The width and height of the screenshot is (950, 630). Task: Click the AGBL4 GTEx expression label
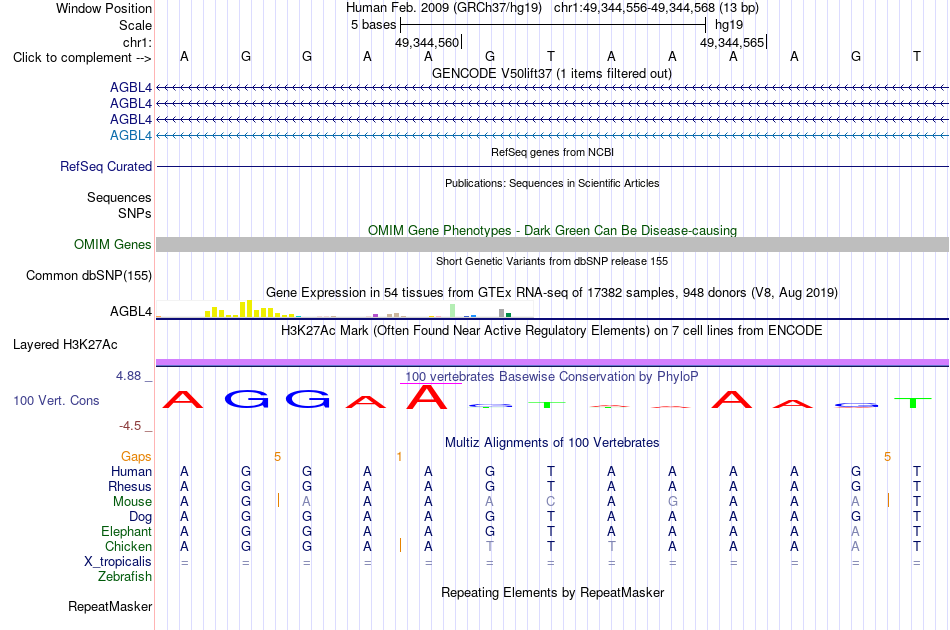[131, 311]
